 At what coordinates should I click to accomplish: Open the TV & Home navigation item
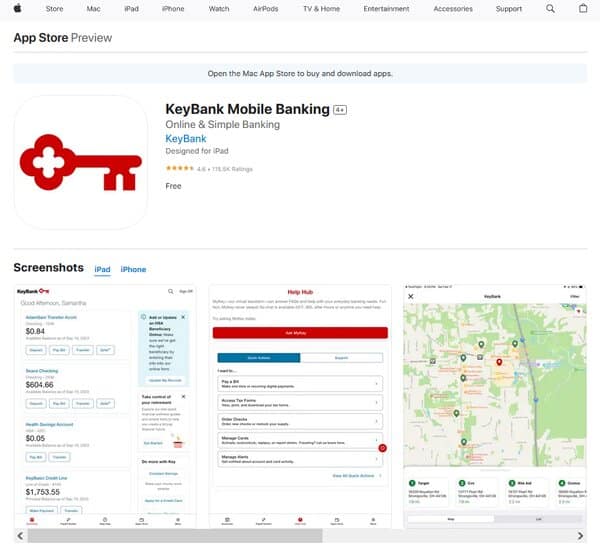(321, 8)
